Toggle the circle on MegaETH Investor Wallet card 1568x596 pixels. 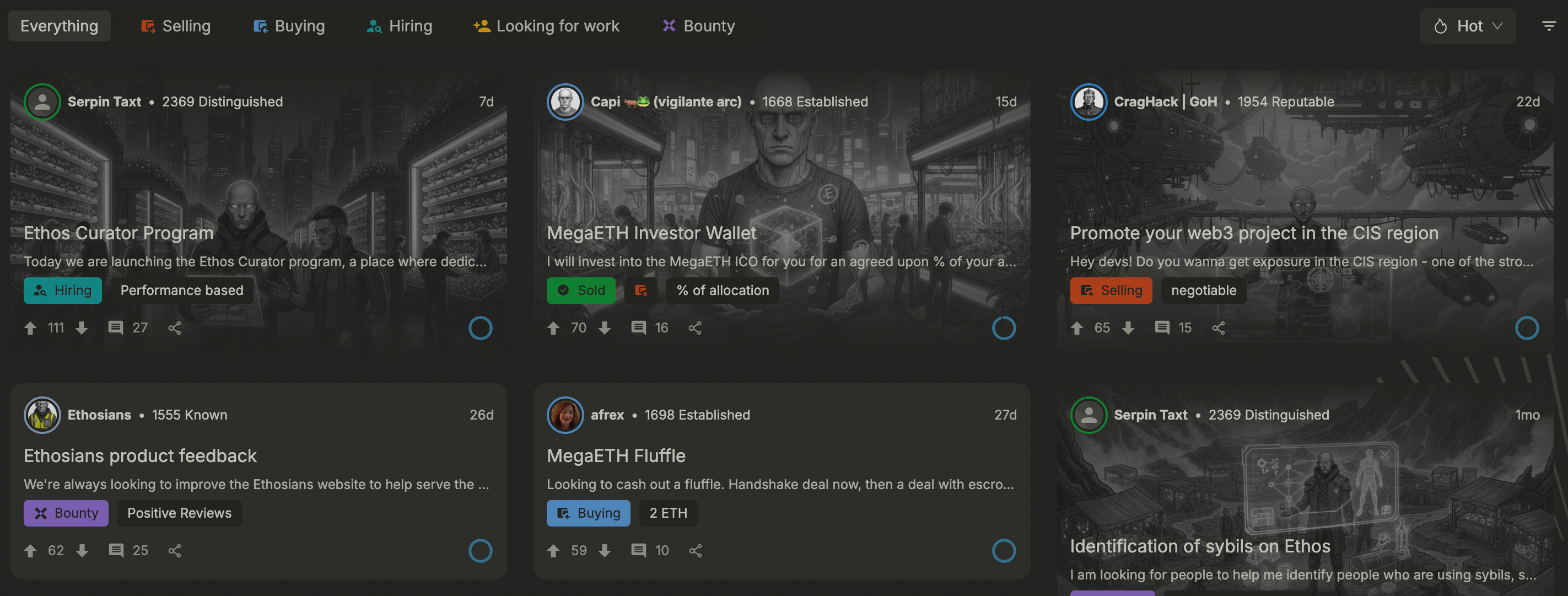[x=1004, y=328]
